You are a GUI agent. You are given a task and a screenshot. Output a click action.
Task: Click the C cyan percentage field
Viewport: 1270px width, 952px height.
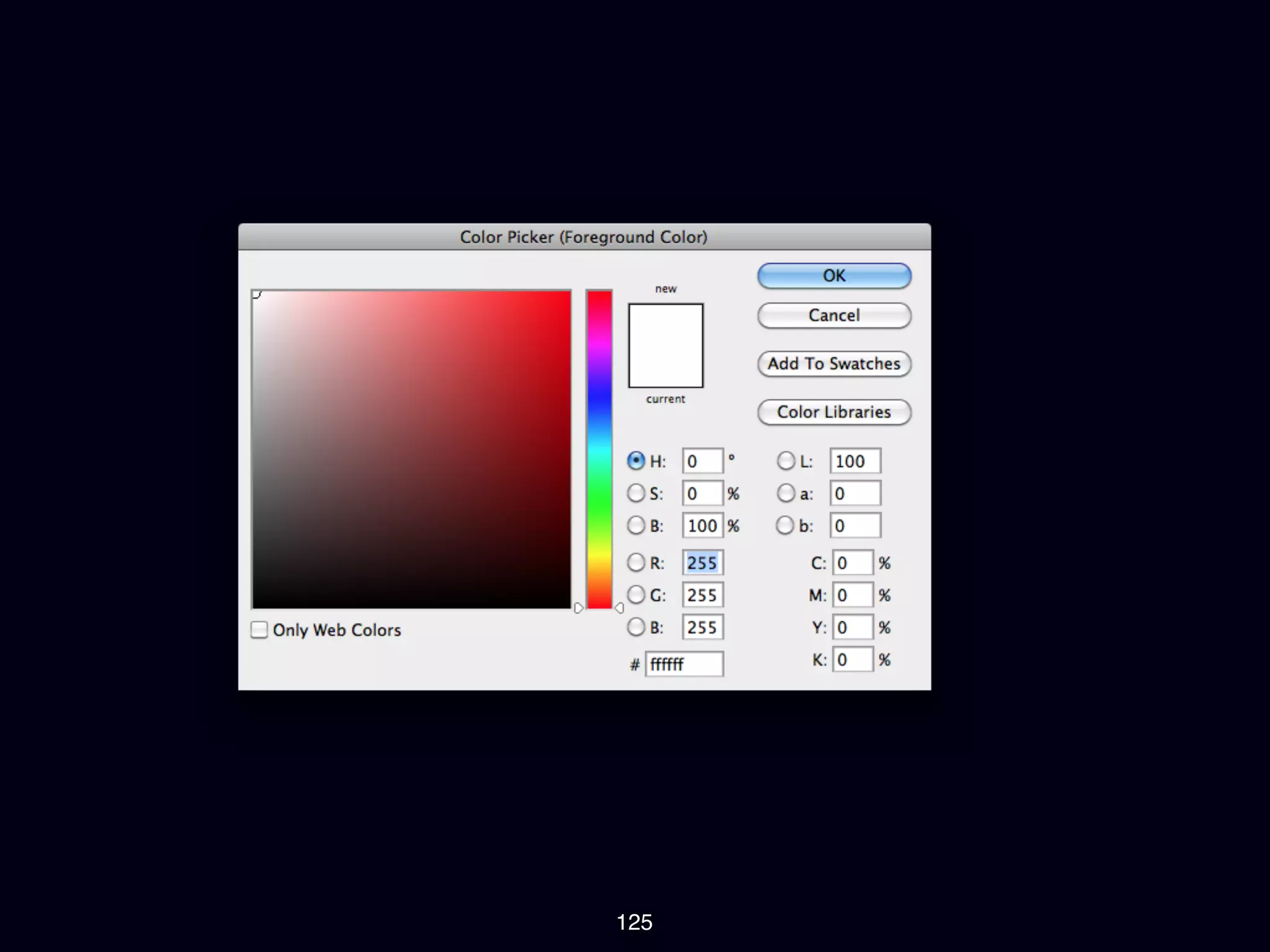point(853,563)
